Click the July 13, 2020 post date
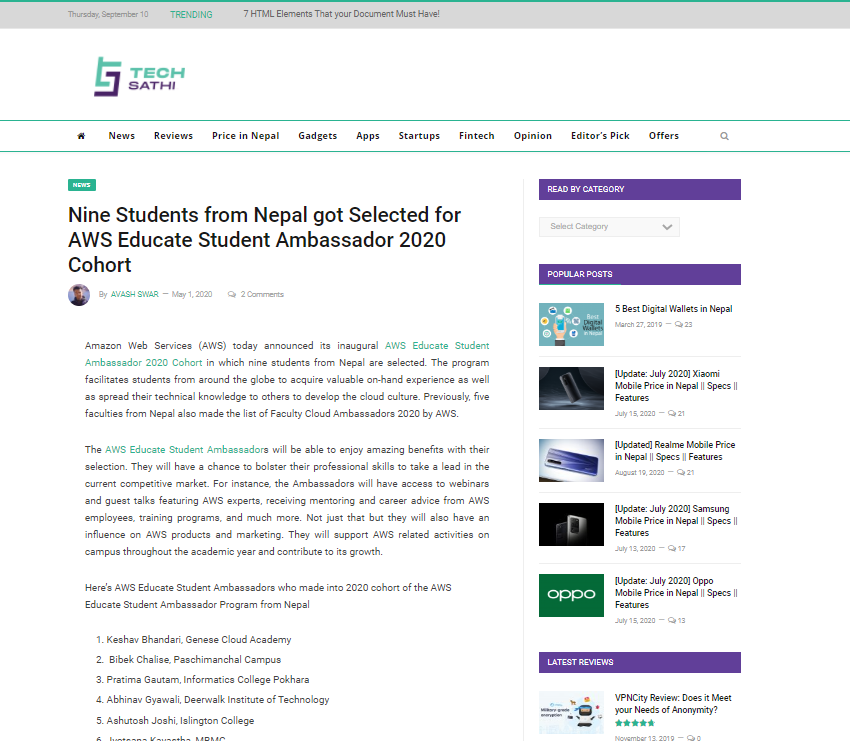 point(635,548)
